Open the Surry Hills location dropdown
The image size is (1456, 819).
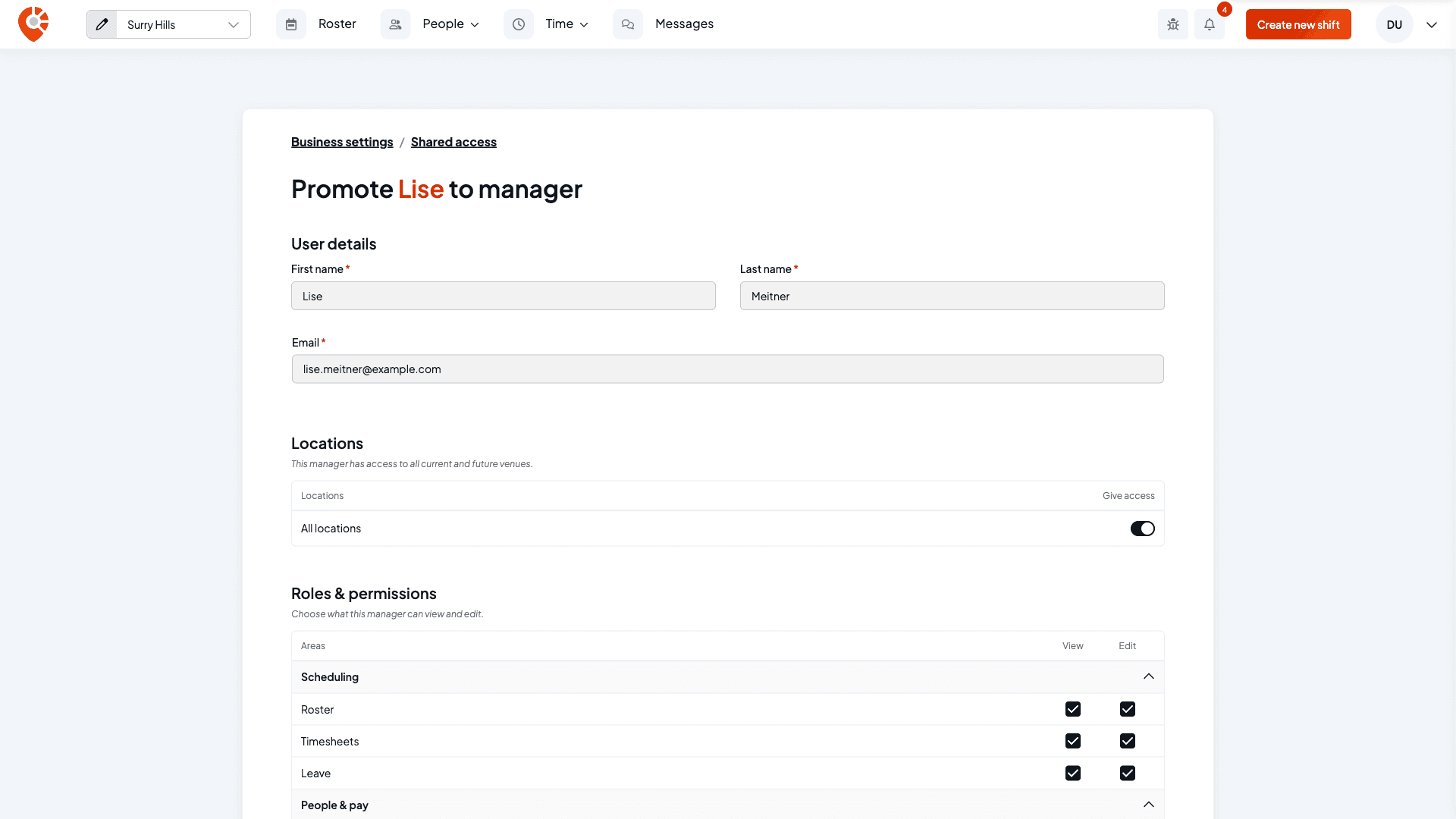183,24
